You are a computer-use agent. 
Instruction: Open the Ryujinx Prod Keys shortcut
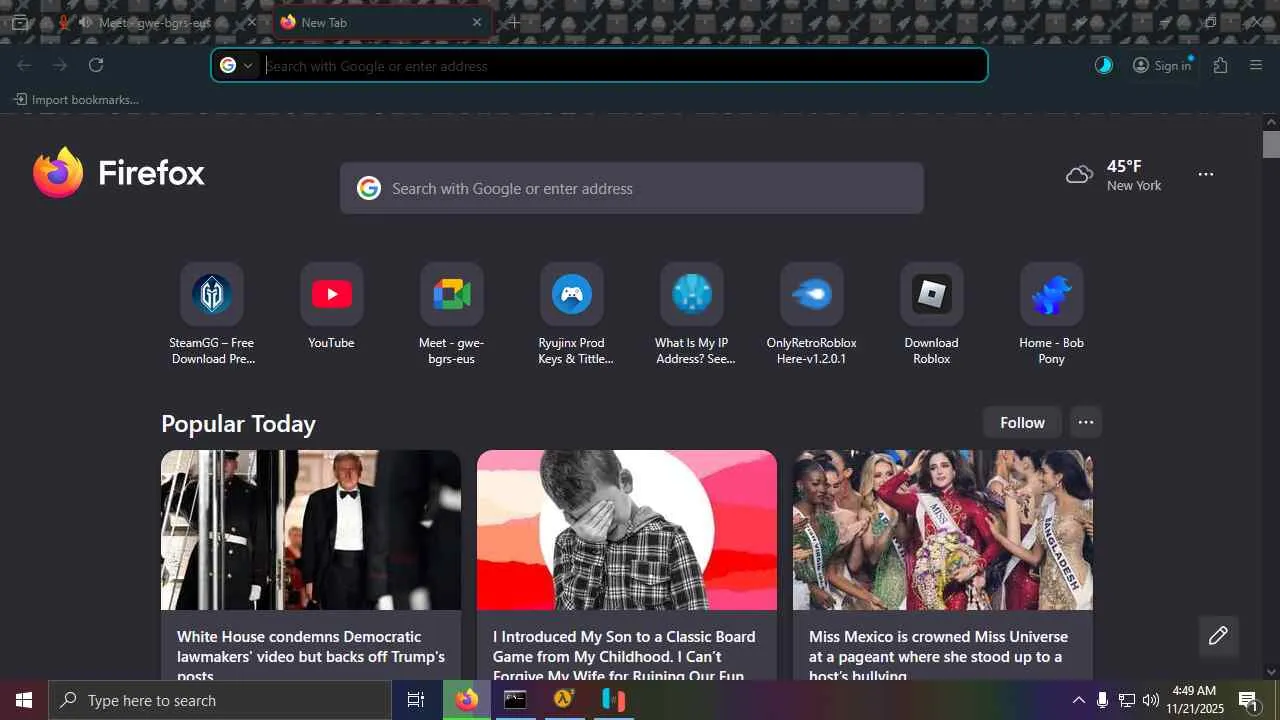[x=572, y=294]
